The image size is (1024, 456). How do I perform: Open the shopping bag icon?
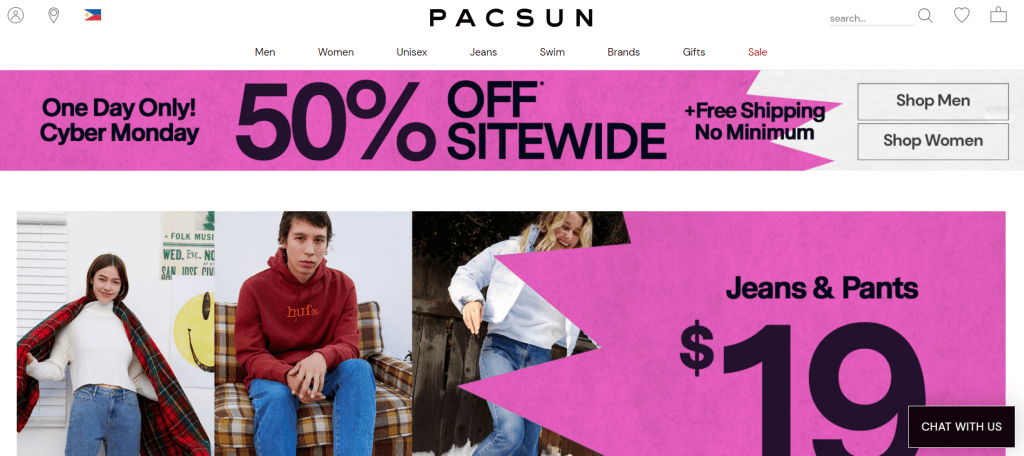[x=998, y=14]
